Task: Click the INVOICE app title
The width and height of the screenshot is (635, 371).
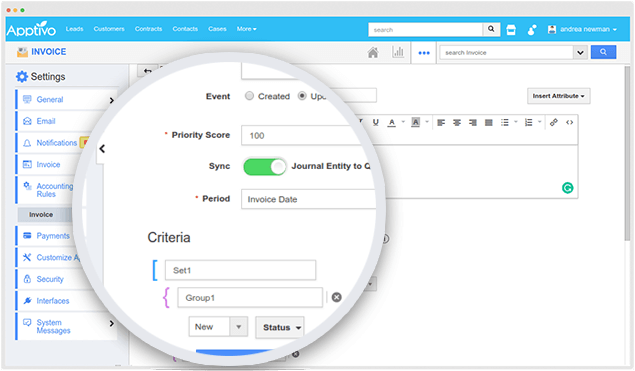Action: click(49, 52)
